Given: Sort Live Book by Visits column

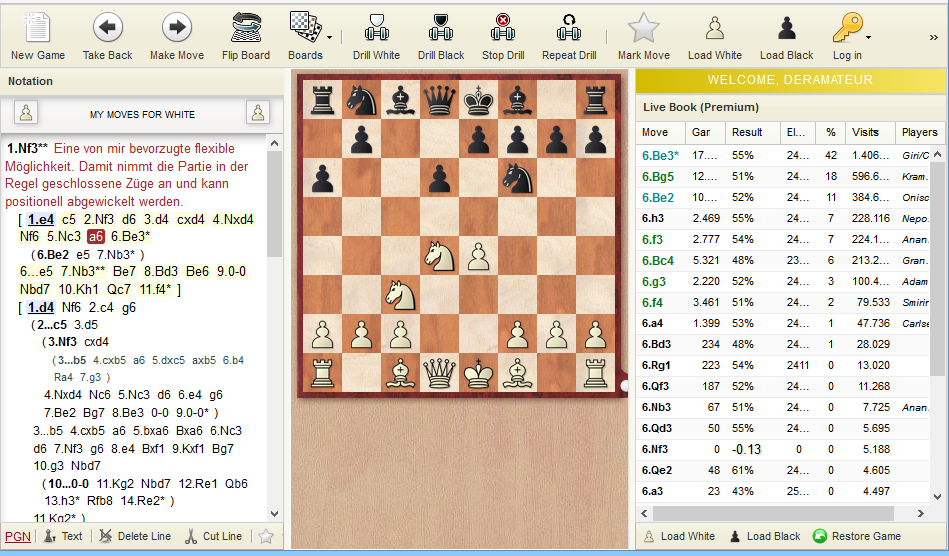Looking at the screenshot, I should (865, 132).
